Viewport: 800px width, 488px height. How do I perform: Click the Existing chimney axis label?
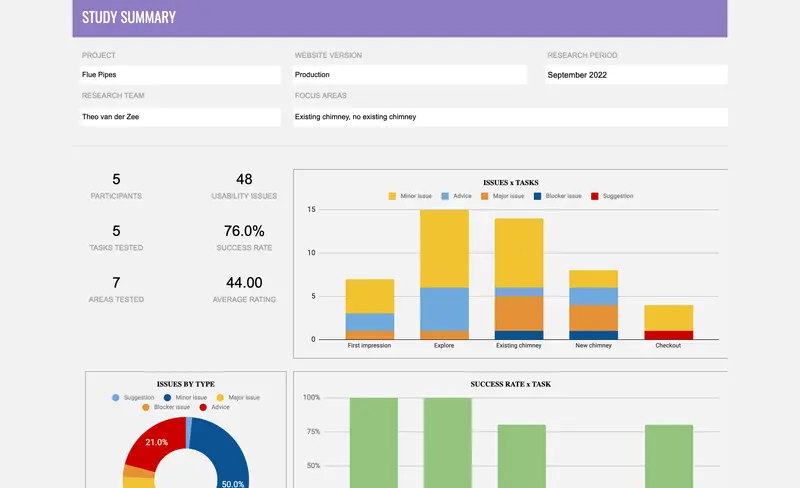point(519,346)
